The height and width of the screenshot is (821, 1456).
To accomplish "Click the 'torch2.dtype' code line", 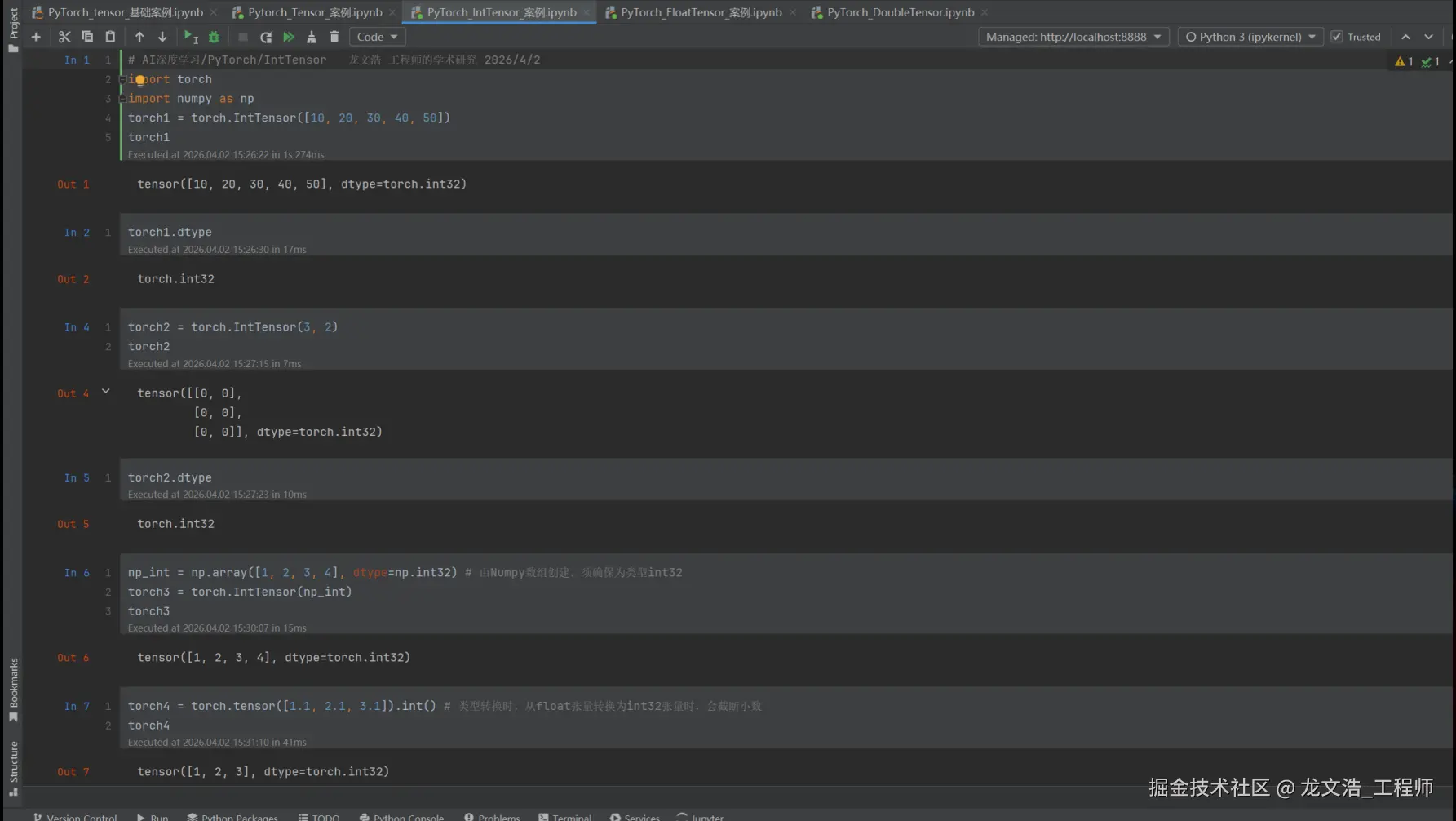I will click(170, 477).
